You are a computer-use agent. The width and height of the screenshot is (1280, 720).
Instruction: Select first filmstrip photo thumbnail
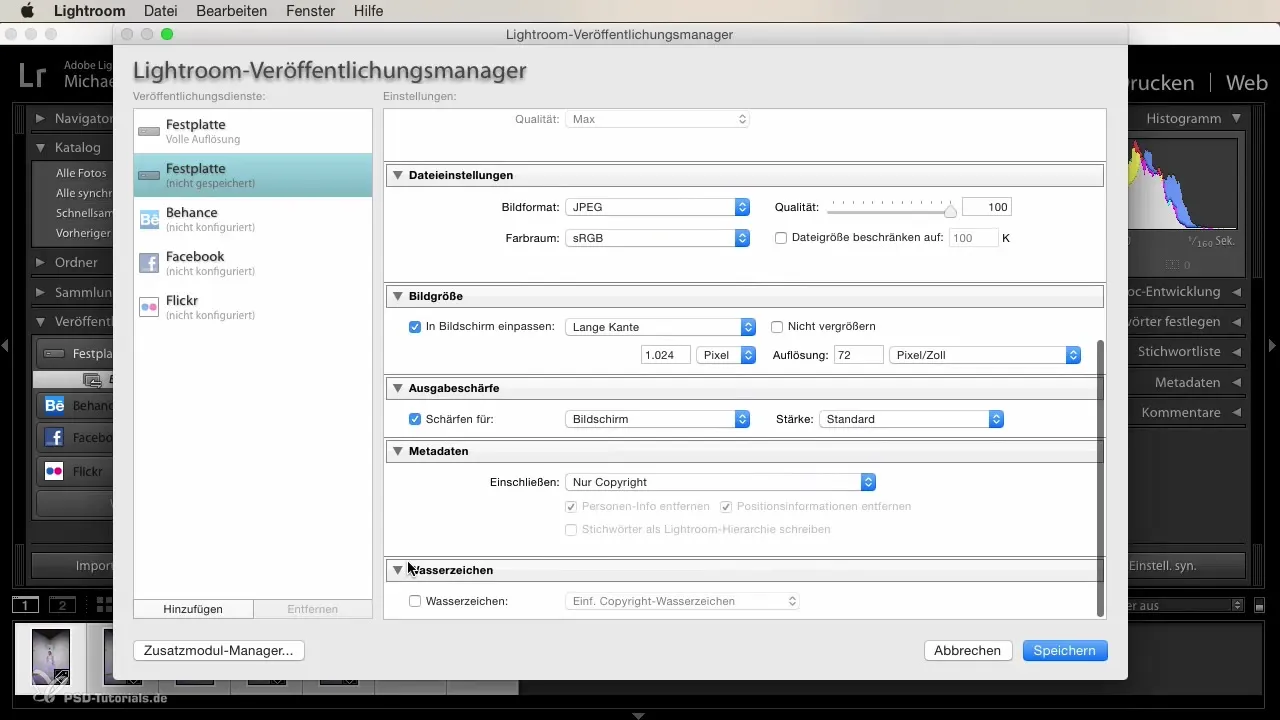coord(50,655)
